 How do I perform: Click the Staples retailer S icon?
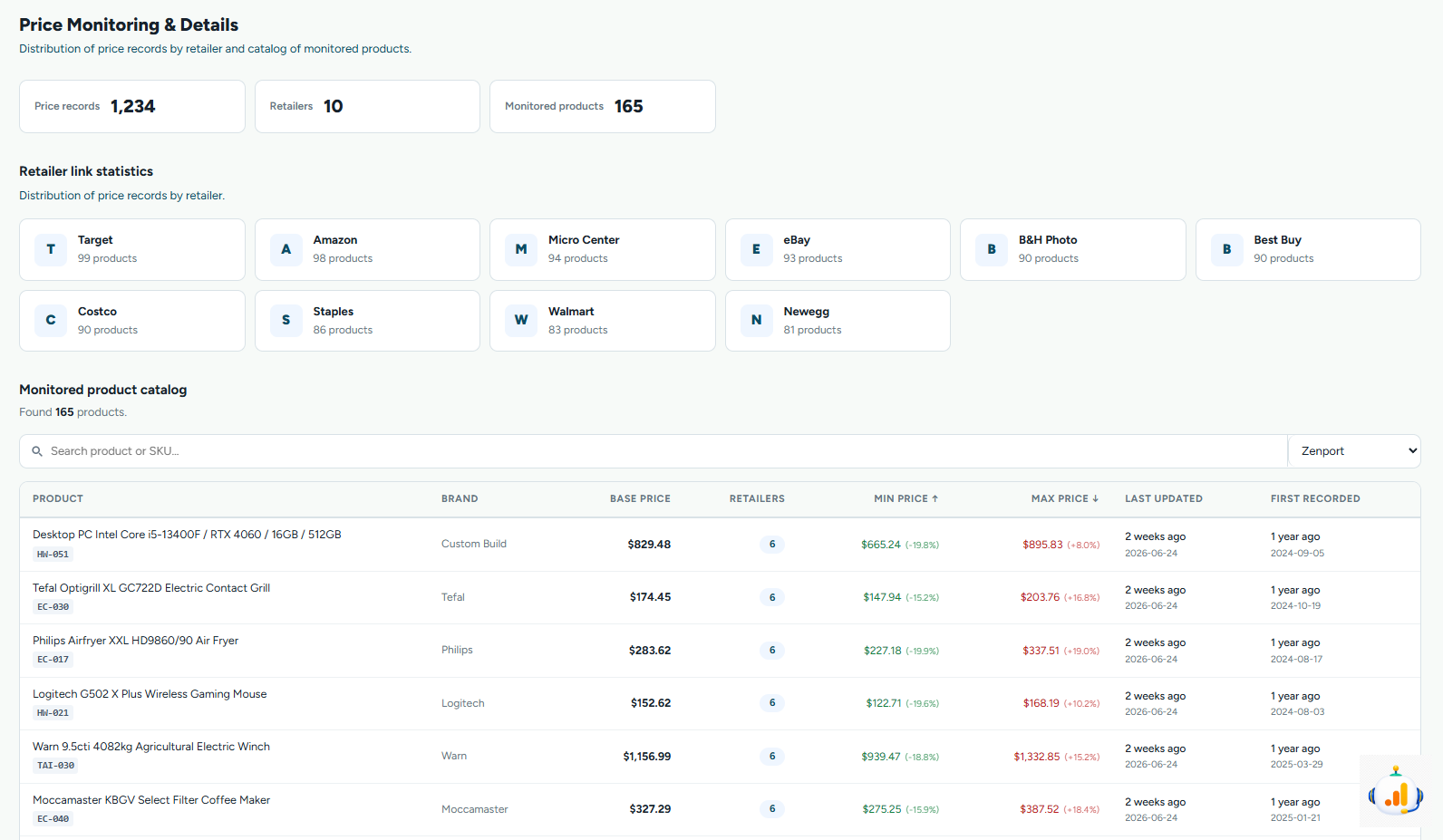[x=286, y=320]
